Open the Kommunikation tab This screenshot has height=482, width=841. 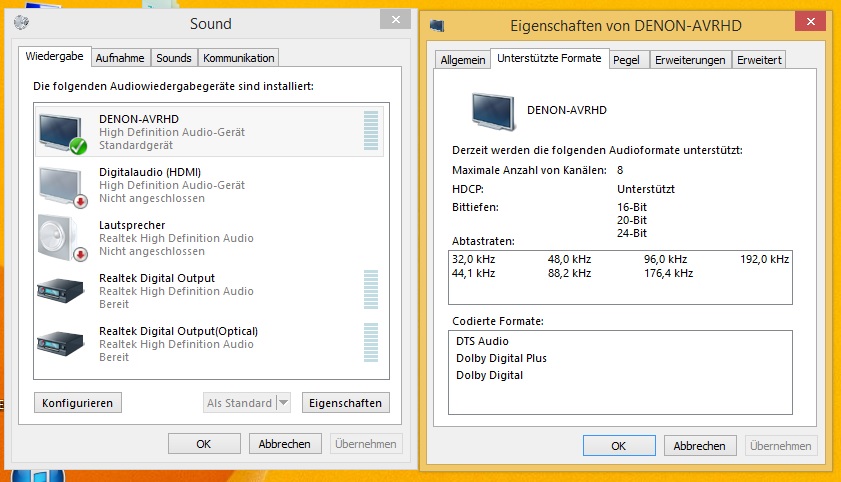click(239, 58)
